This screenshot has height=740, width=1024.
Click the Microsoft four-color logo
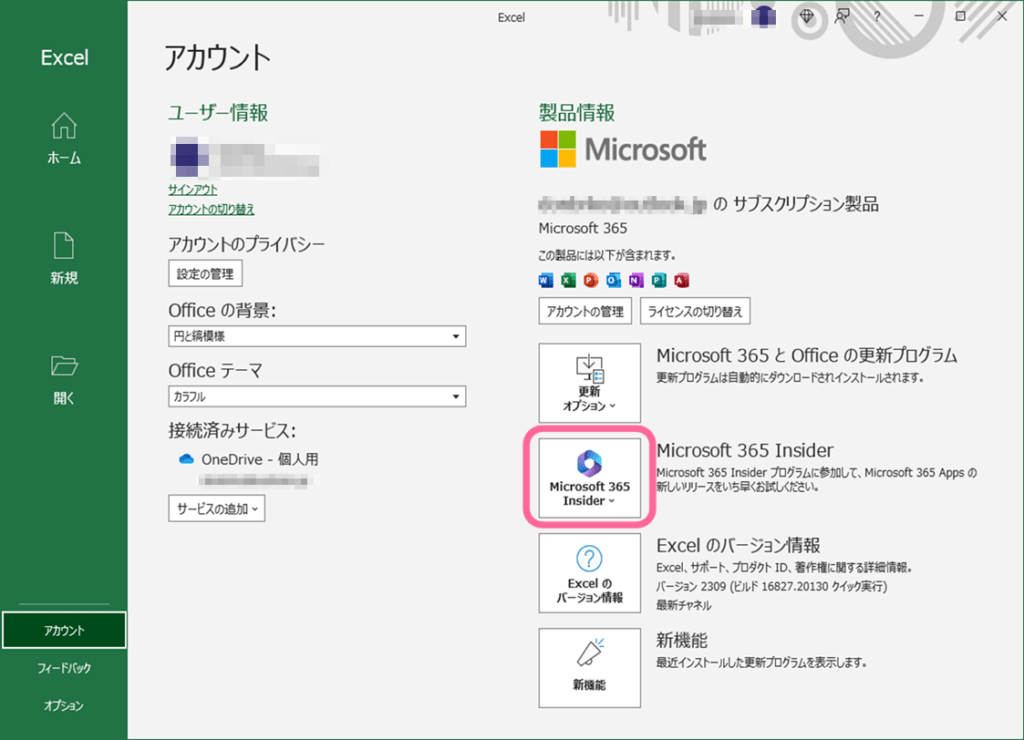(x=558, y=149)
